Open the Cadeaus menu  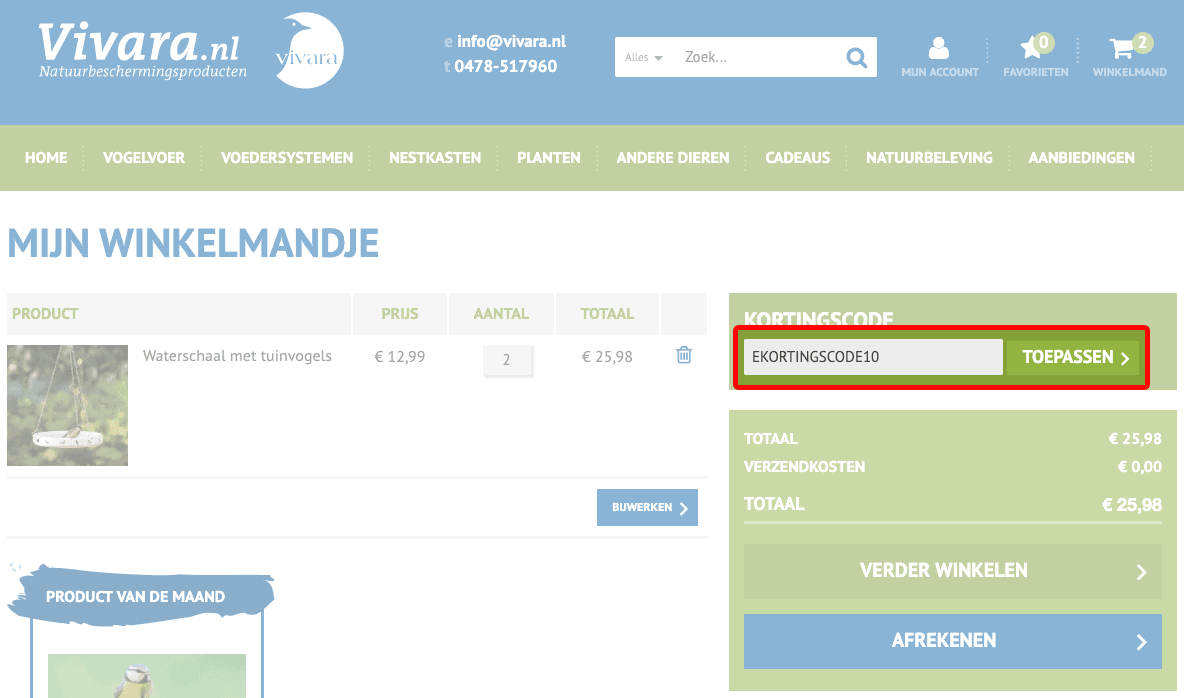tap(797, 158)
